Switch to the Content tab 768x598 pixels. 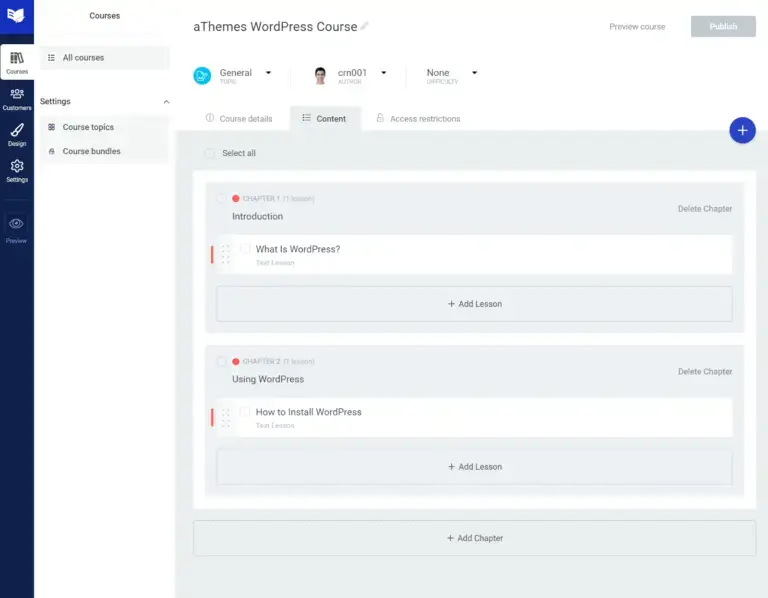[325, 119]
